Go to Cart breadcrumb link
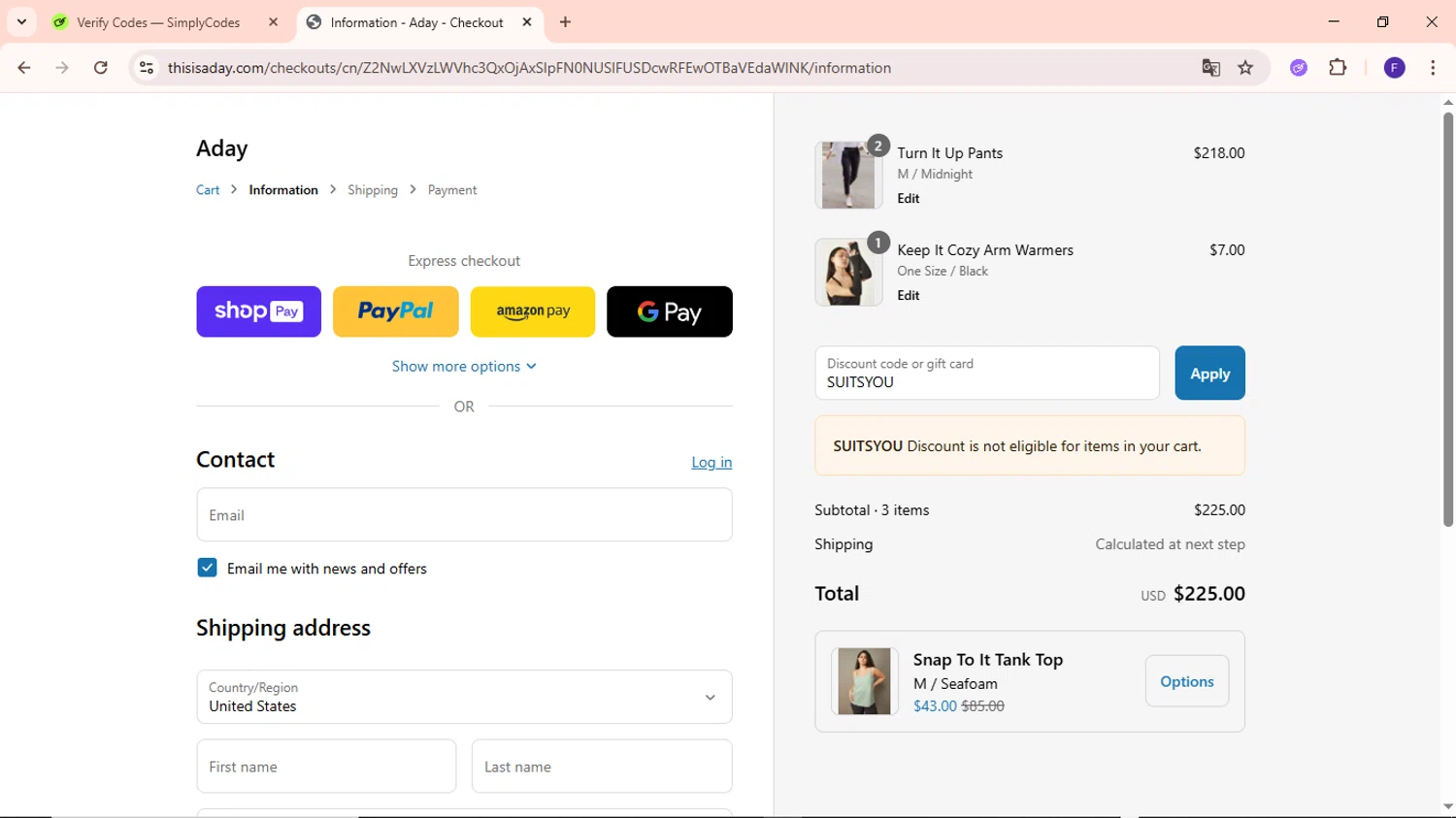Screen dimensions: 1456x818 [x=208, y=190]
